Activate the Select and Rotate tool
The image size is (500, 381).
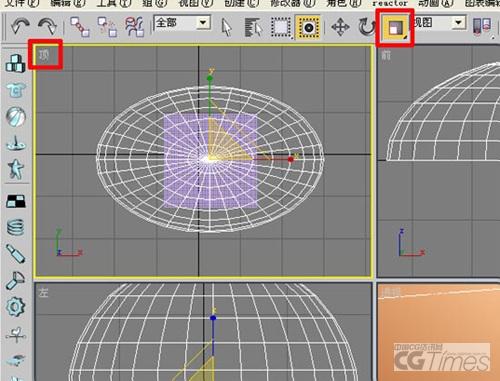[x=367, y=27]
